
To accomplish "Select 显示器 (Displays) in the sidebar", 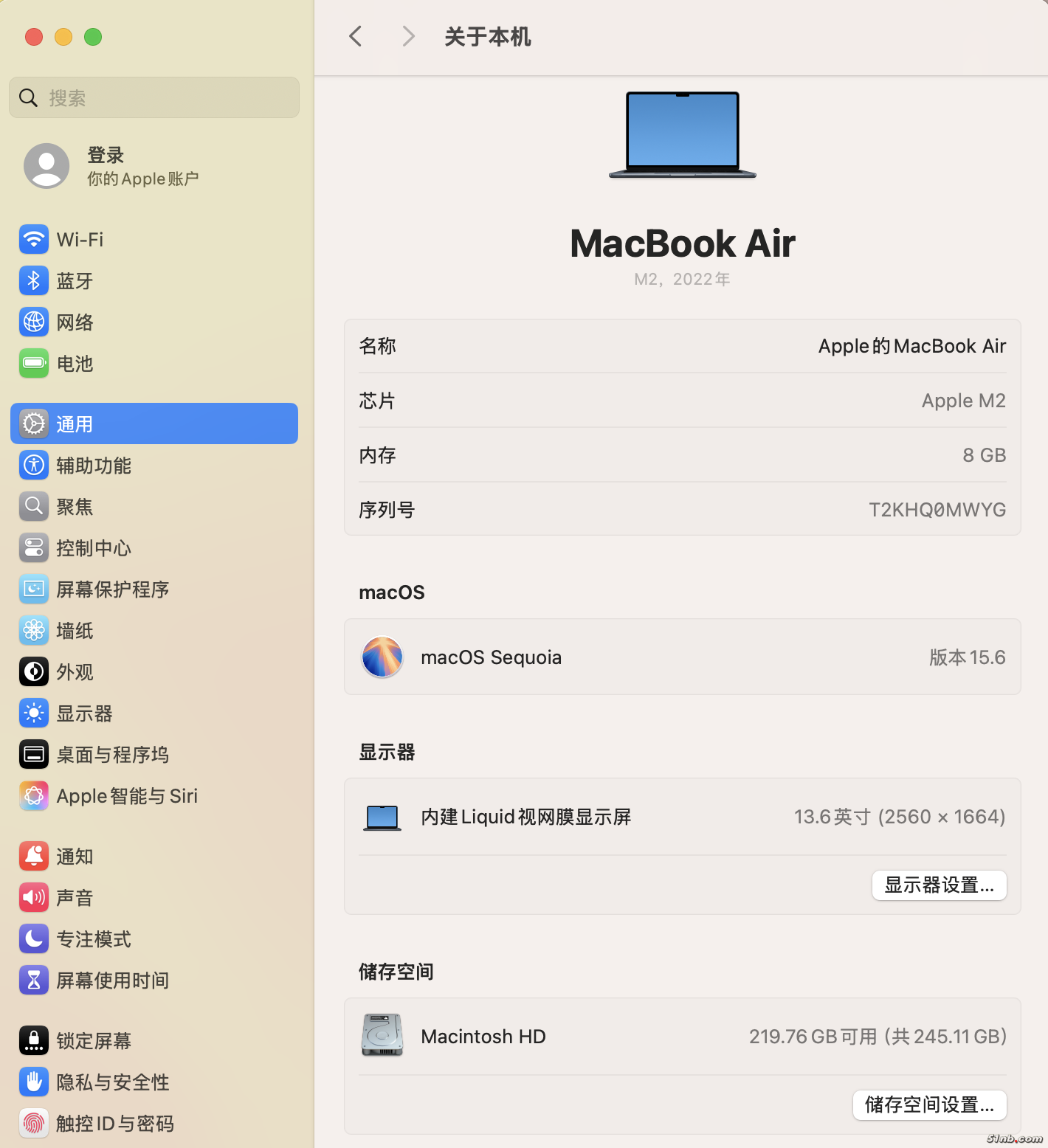I will pos(154,713).
